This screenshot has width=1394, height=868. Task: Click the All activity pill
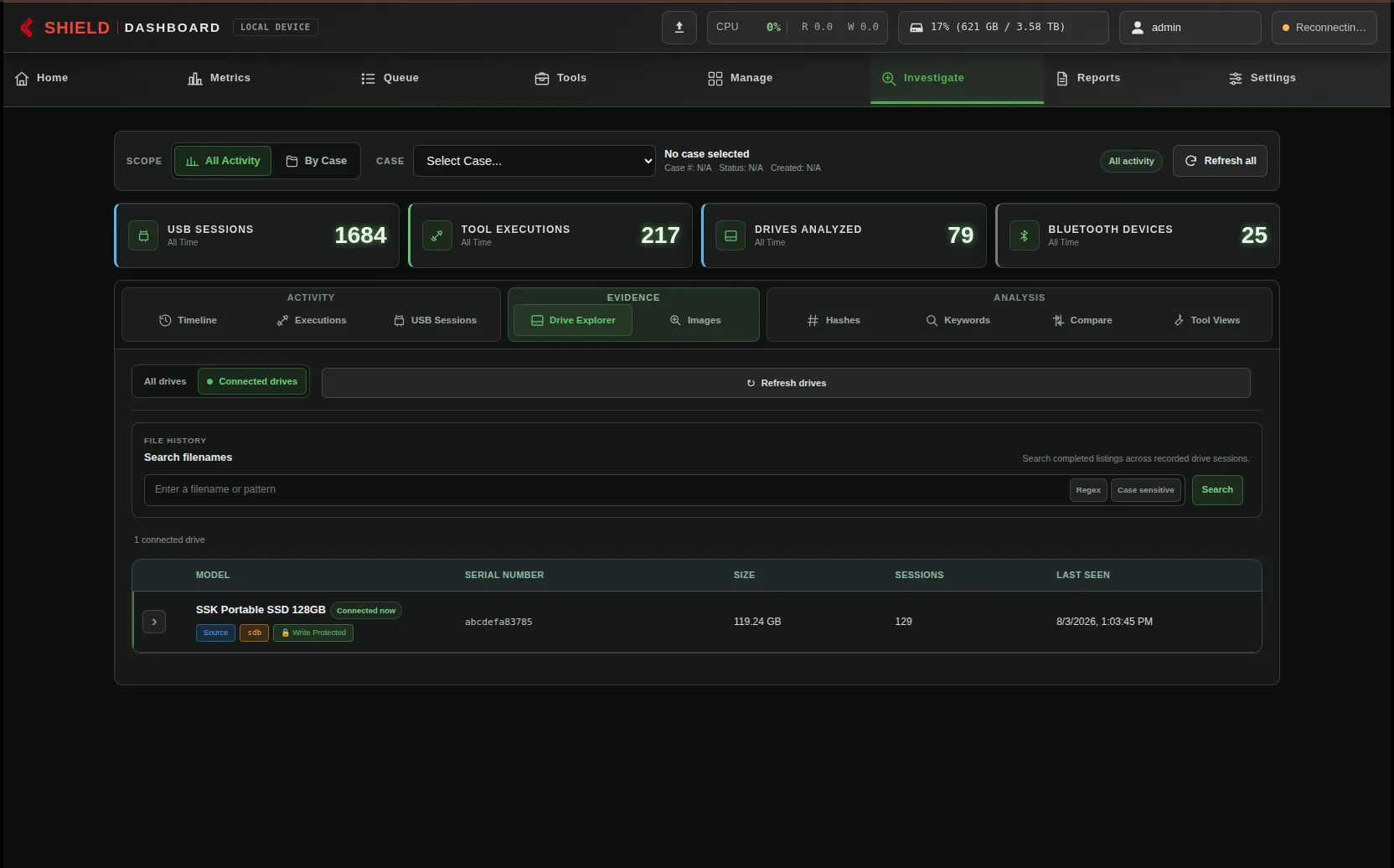click(1131, 161)
